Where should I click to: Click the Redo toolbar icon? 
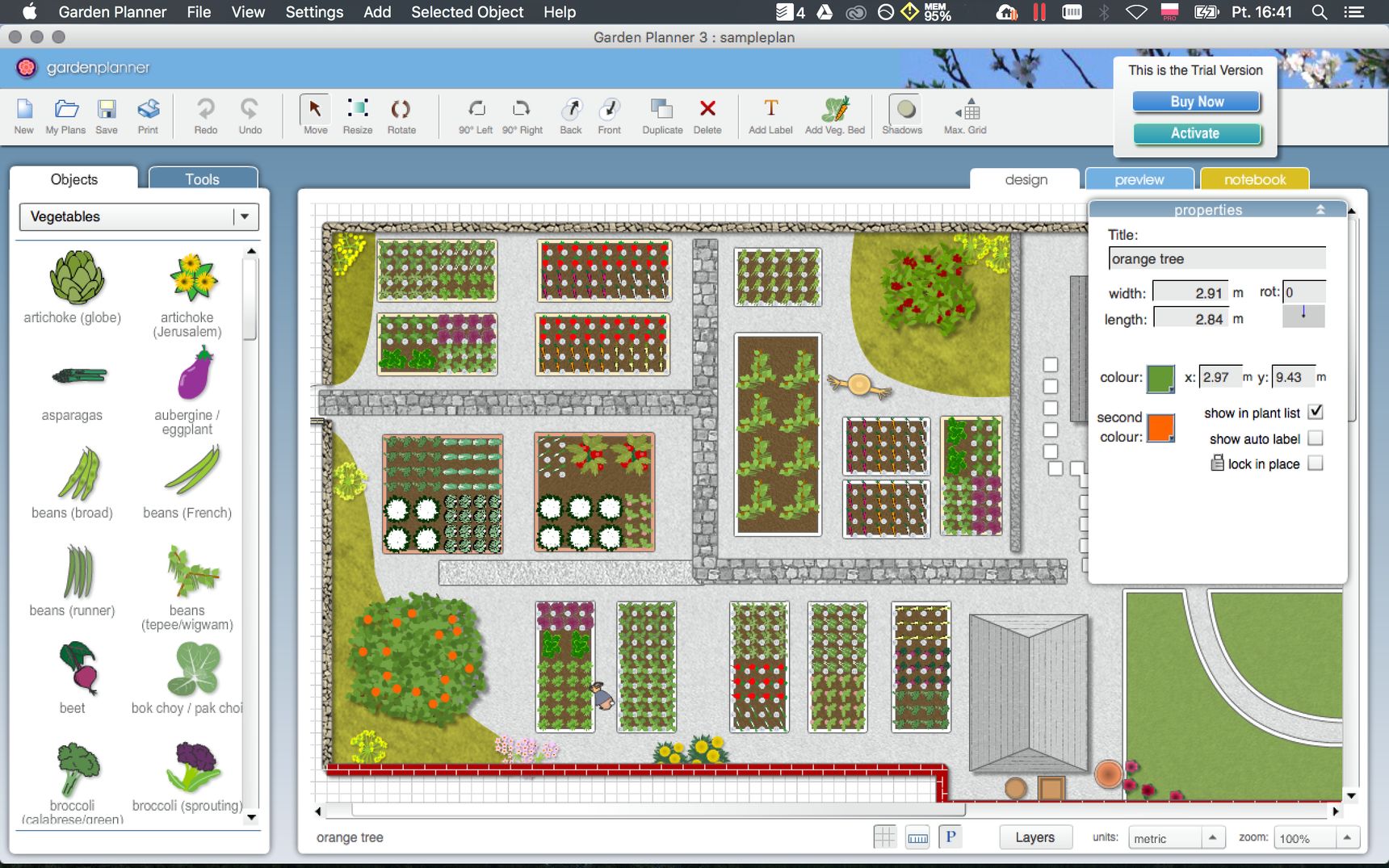coord(205,115)
